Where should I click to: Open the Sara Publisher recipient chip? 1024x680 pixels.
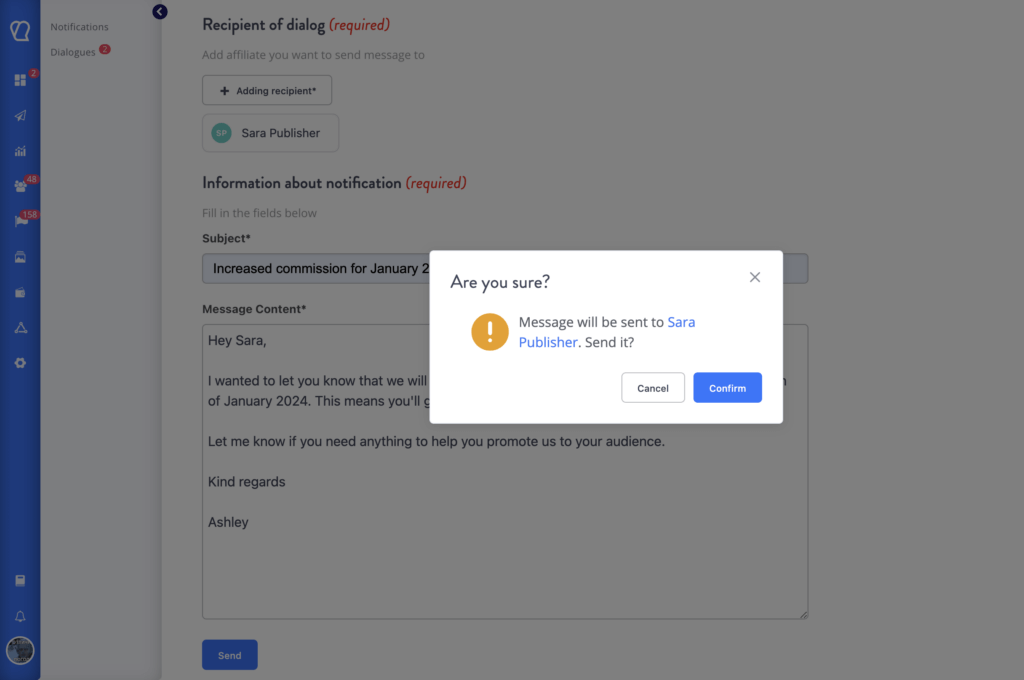click(x=270, y=132)
